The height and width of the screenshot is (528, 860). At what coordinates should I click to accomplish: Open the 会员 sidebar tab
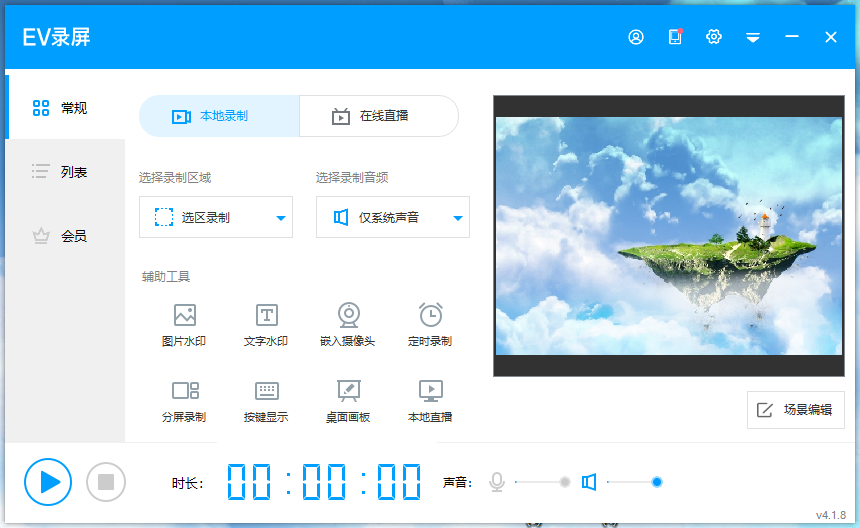[x=65, y=236]
